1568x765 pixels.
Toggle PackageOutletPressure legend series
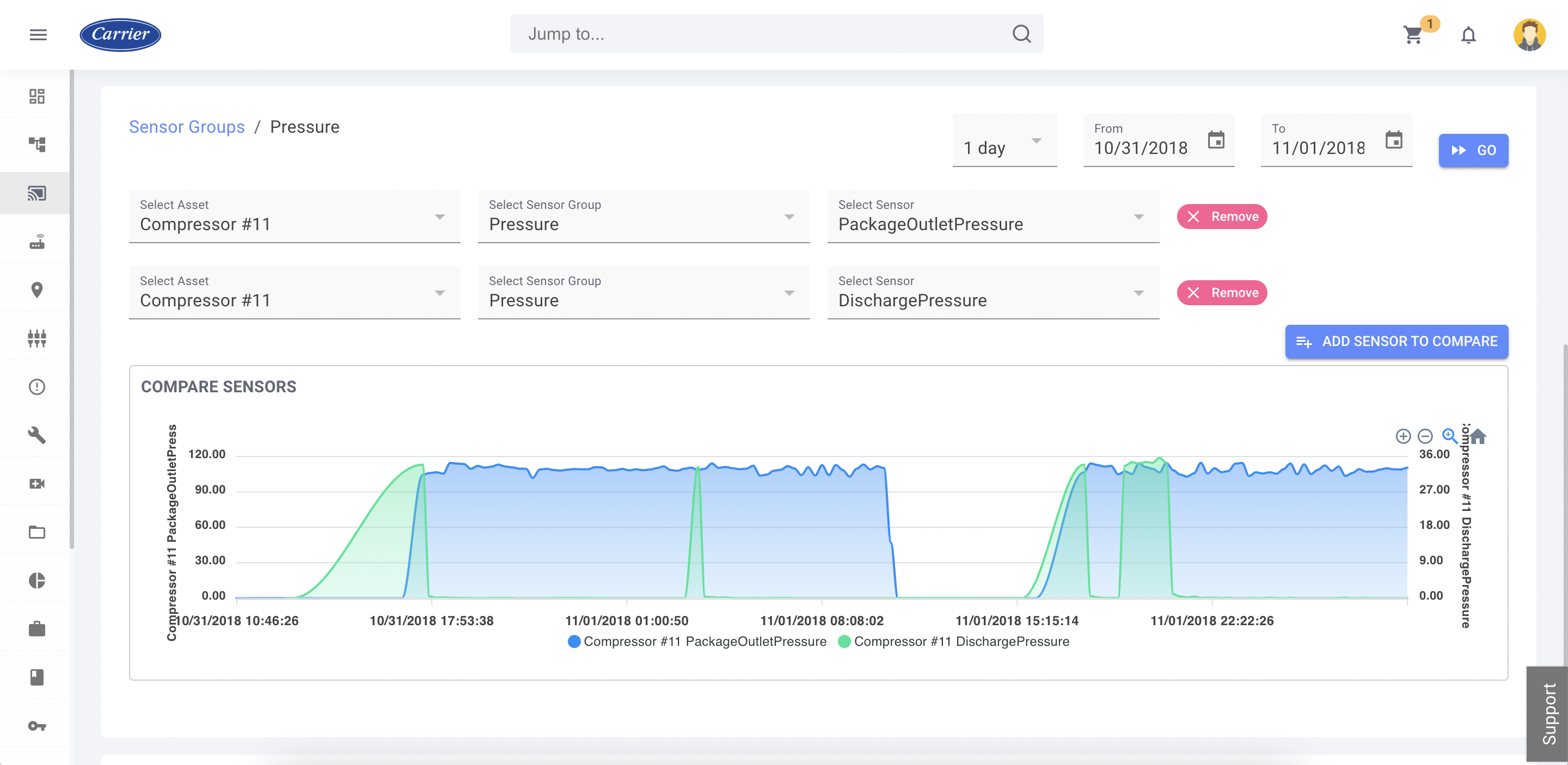(696, 641)
